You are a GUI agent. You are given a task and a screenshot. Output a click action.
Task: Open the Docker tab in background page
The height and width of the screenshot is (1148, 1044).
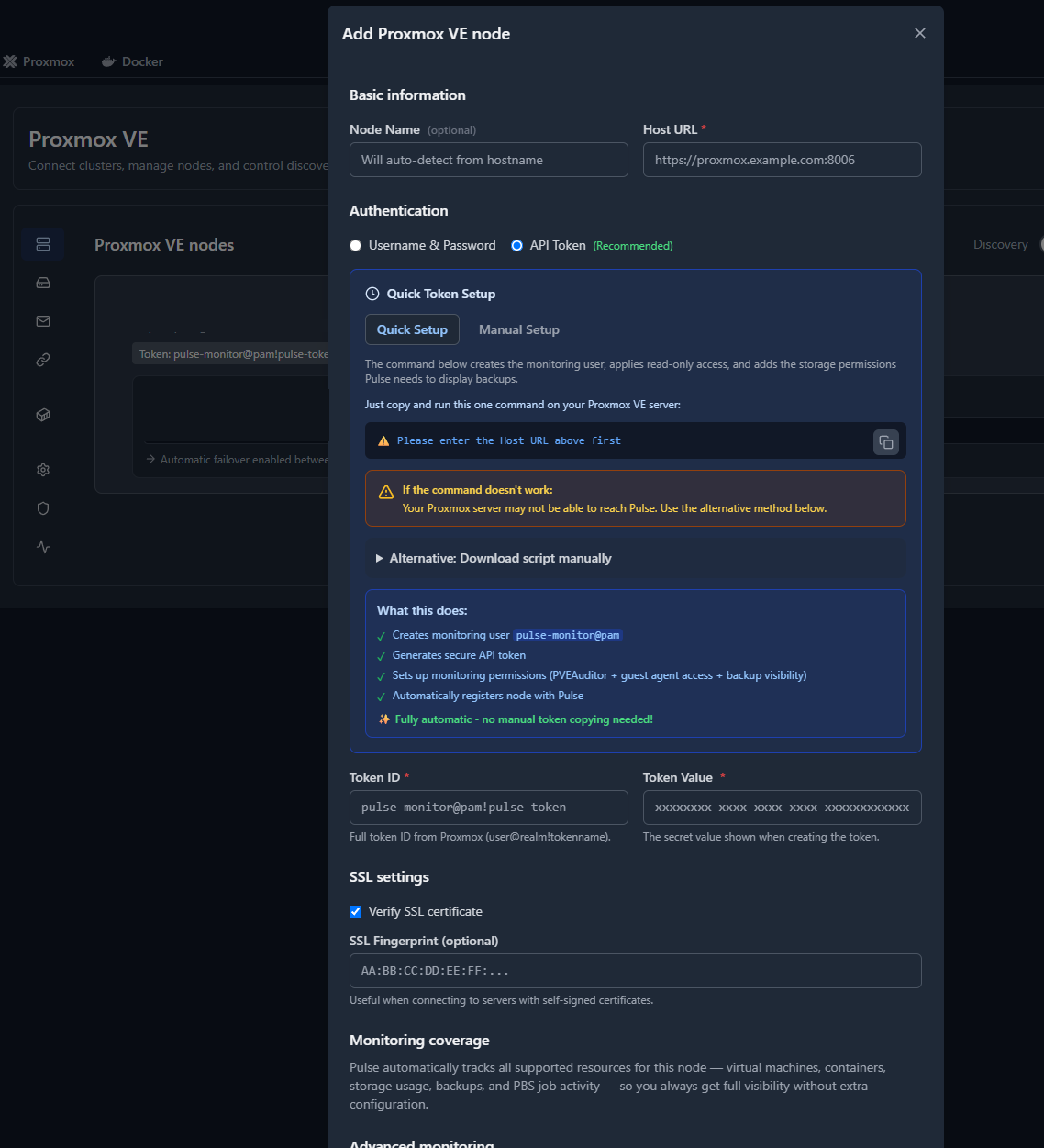coord(132,61)
